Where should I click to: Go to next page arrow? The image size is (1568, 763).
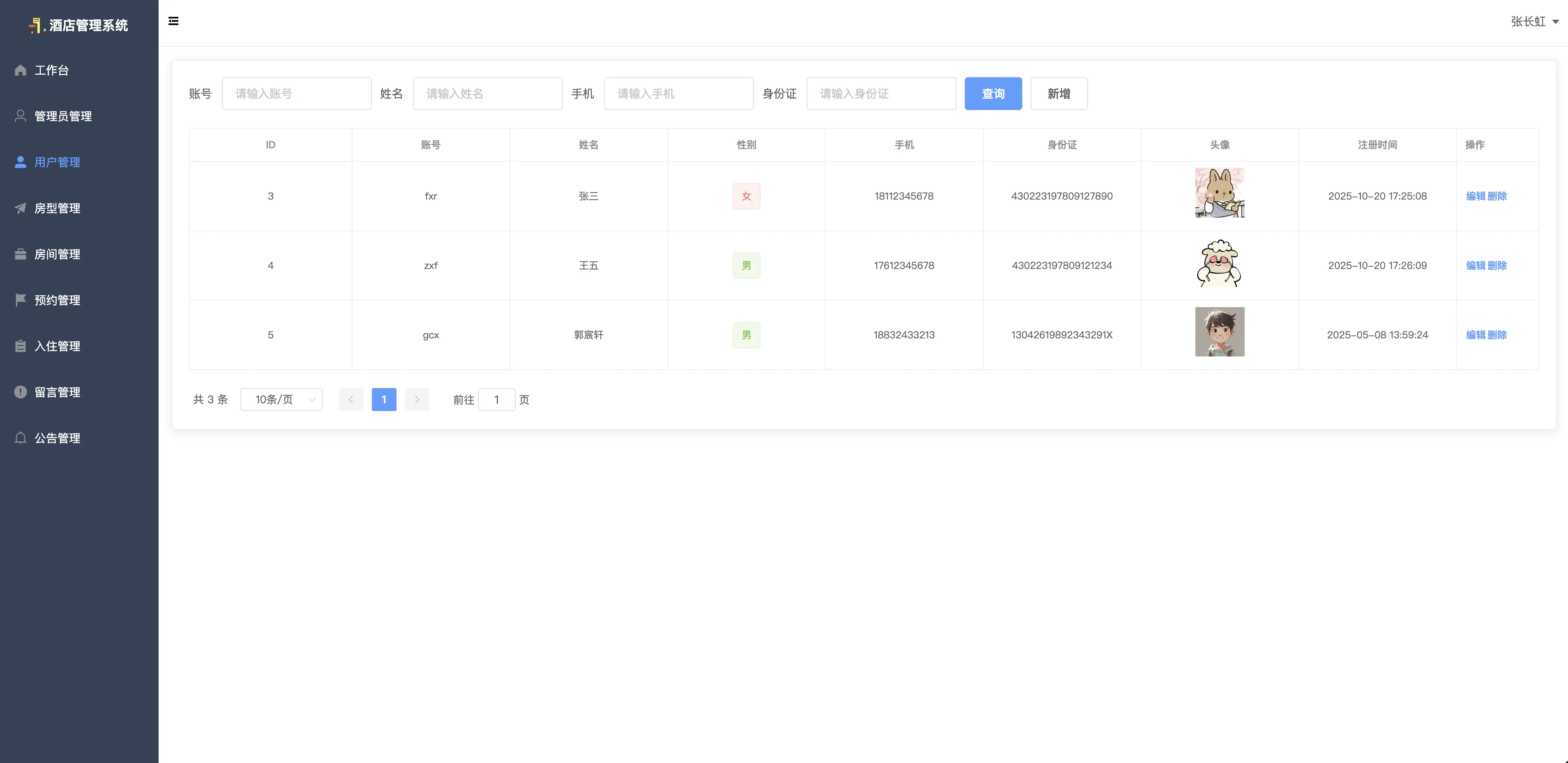pyautogui.click(x=417, y=399)
